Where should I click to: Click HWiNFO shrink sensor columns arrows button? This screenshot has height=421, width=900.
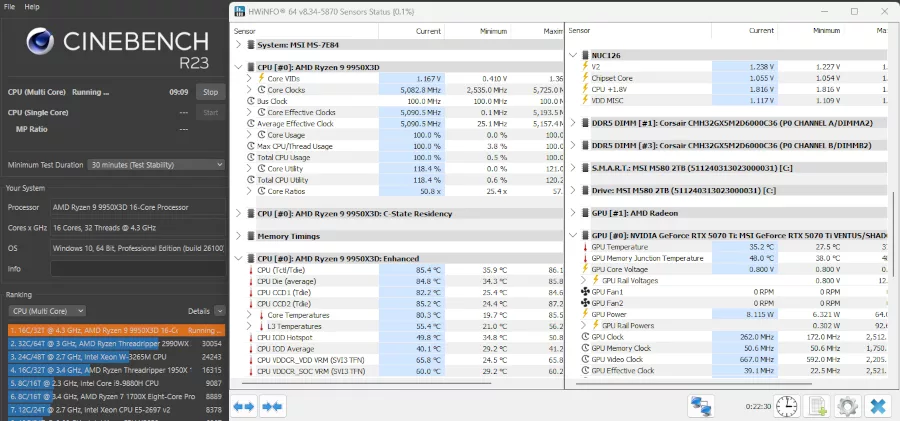(x=271, y=407)
